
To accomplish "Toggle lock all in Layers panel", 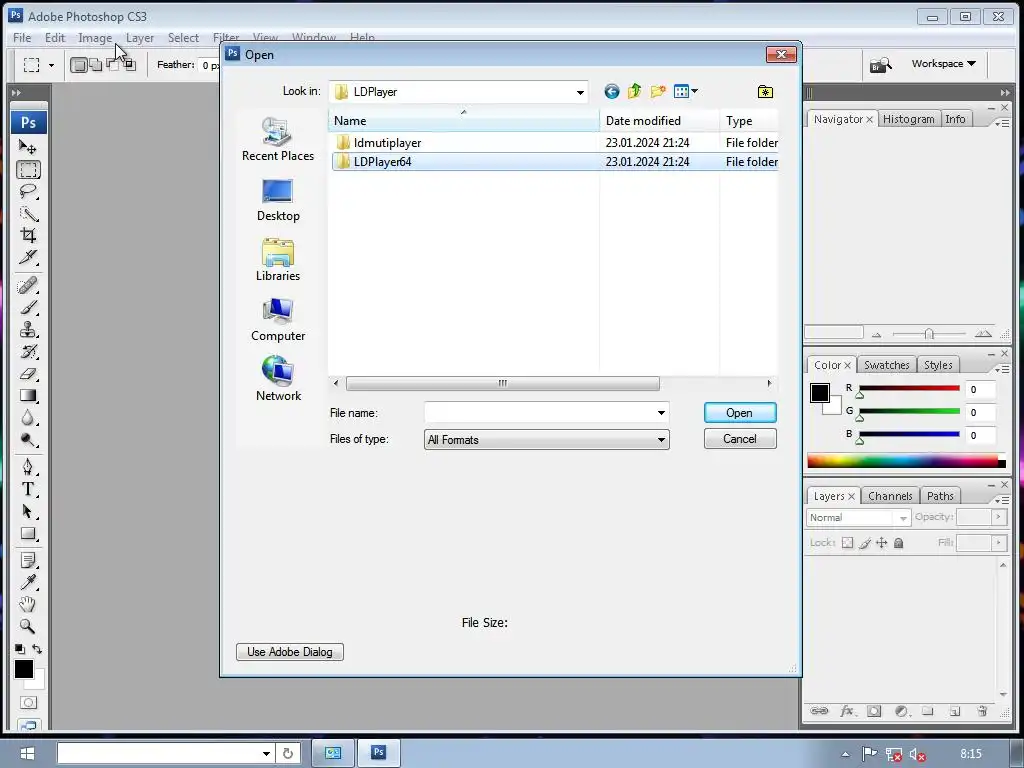I will (899, 543).
